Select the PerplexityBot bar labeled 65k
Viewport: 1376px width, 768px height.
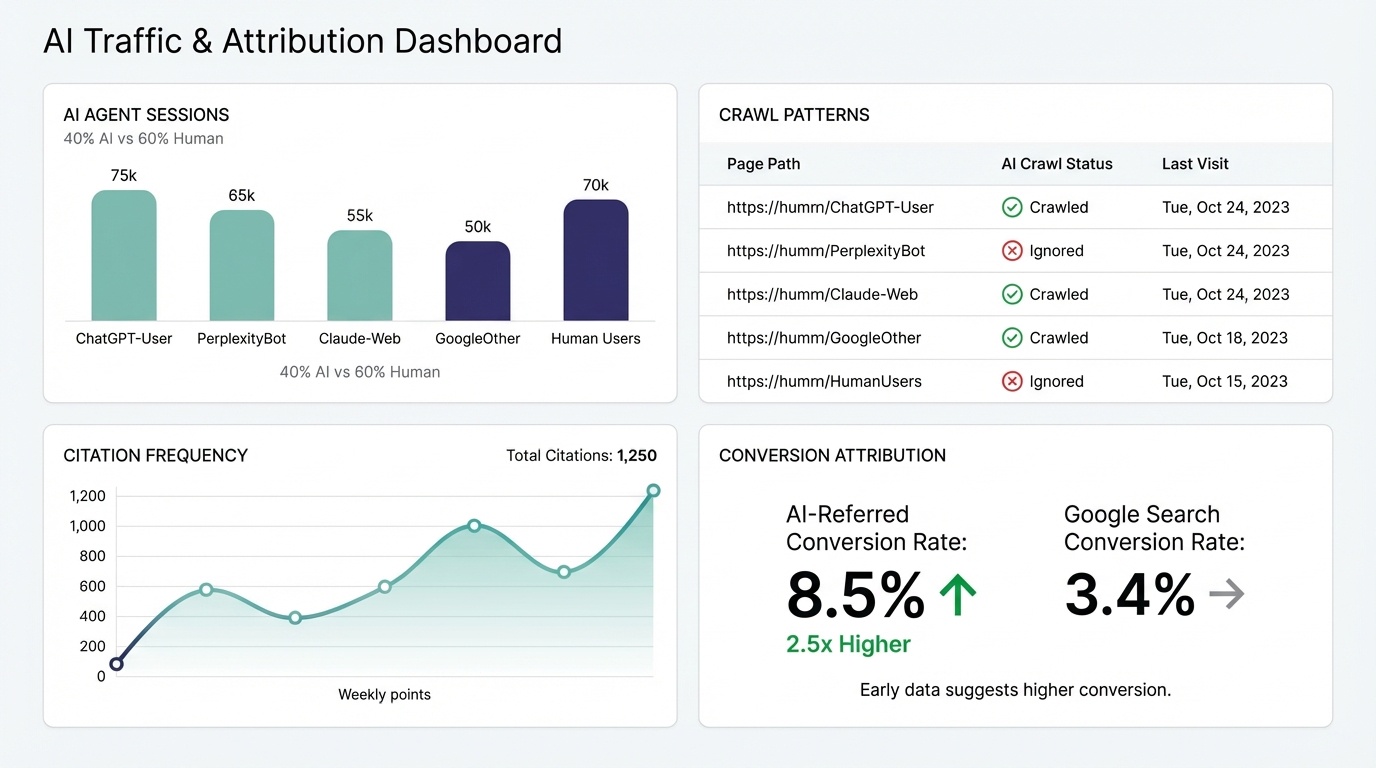tap(242, 265)
